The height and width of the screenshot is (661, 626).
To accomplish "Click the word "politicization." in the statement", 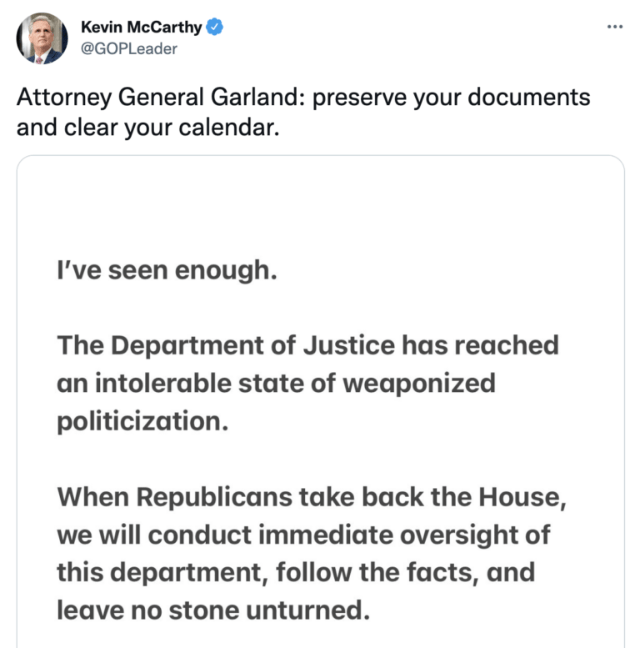I will click(143, 420).
